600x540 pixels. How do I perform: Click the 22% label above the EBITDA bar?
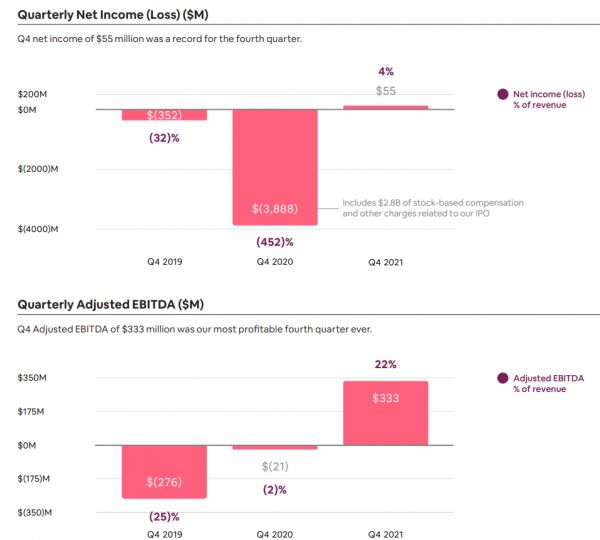coord(385,364)
